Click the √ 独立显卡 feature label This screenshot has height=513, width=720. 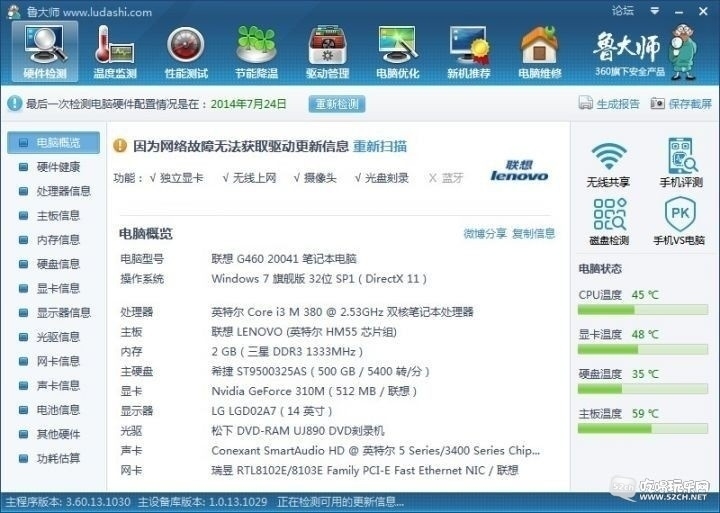[x=176, y=178]
